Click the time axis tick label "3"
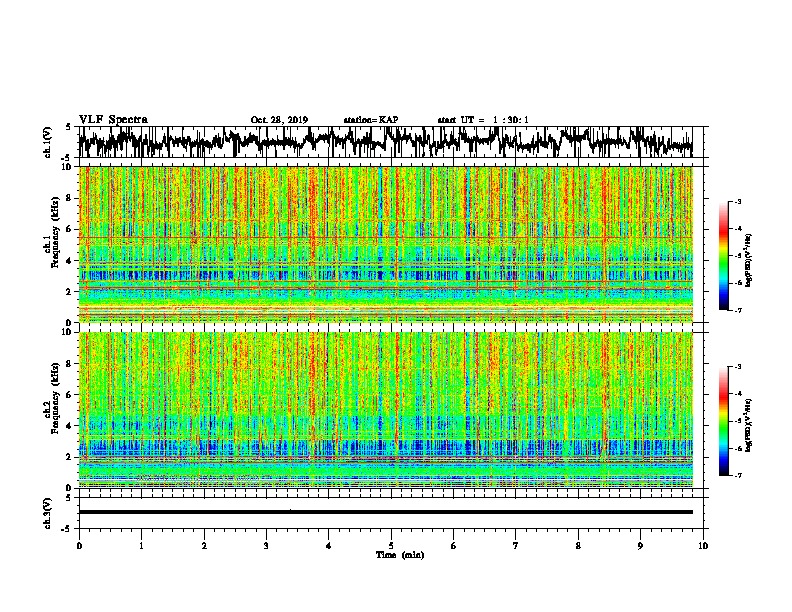Screen dimensions: 792x612 [x=266, y=546]
